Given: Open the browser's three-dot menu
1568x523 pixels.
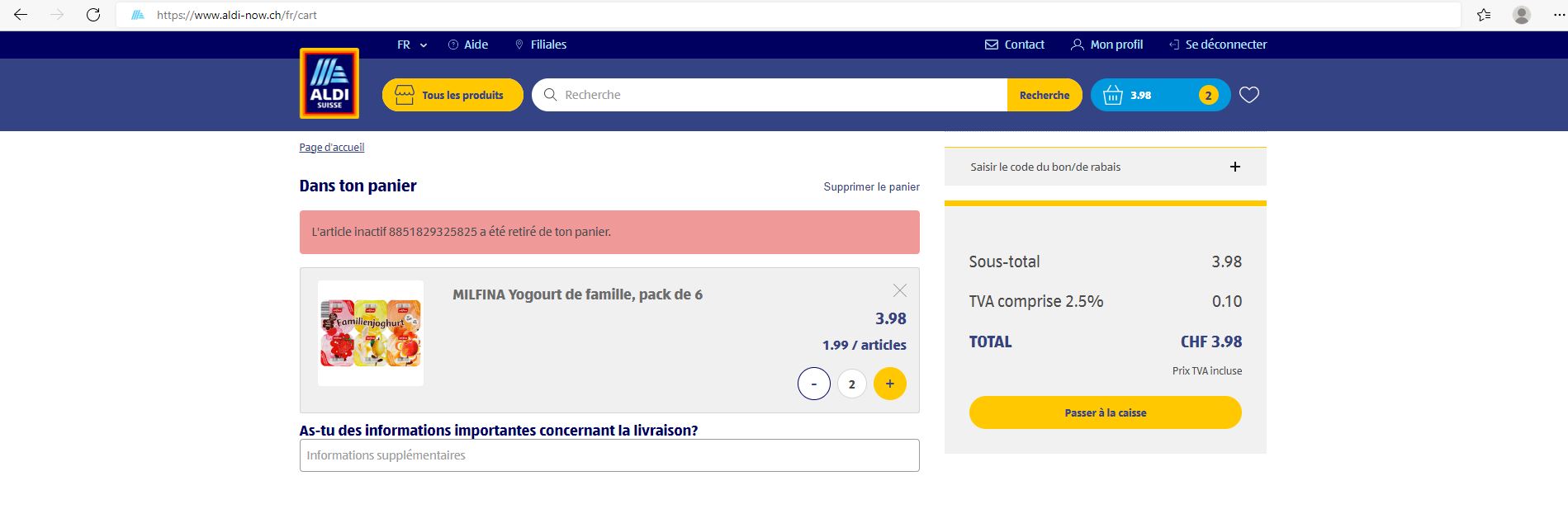Looking at the screenshot, I should coord(1551,14).
